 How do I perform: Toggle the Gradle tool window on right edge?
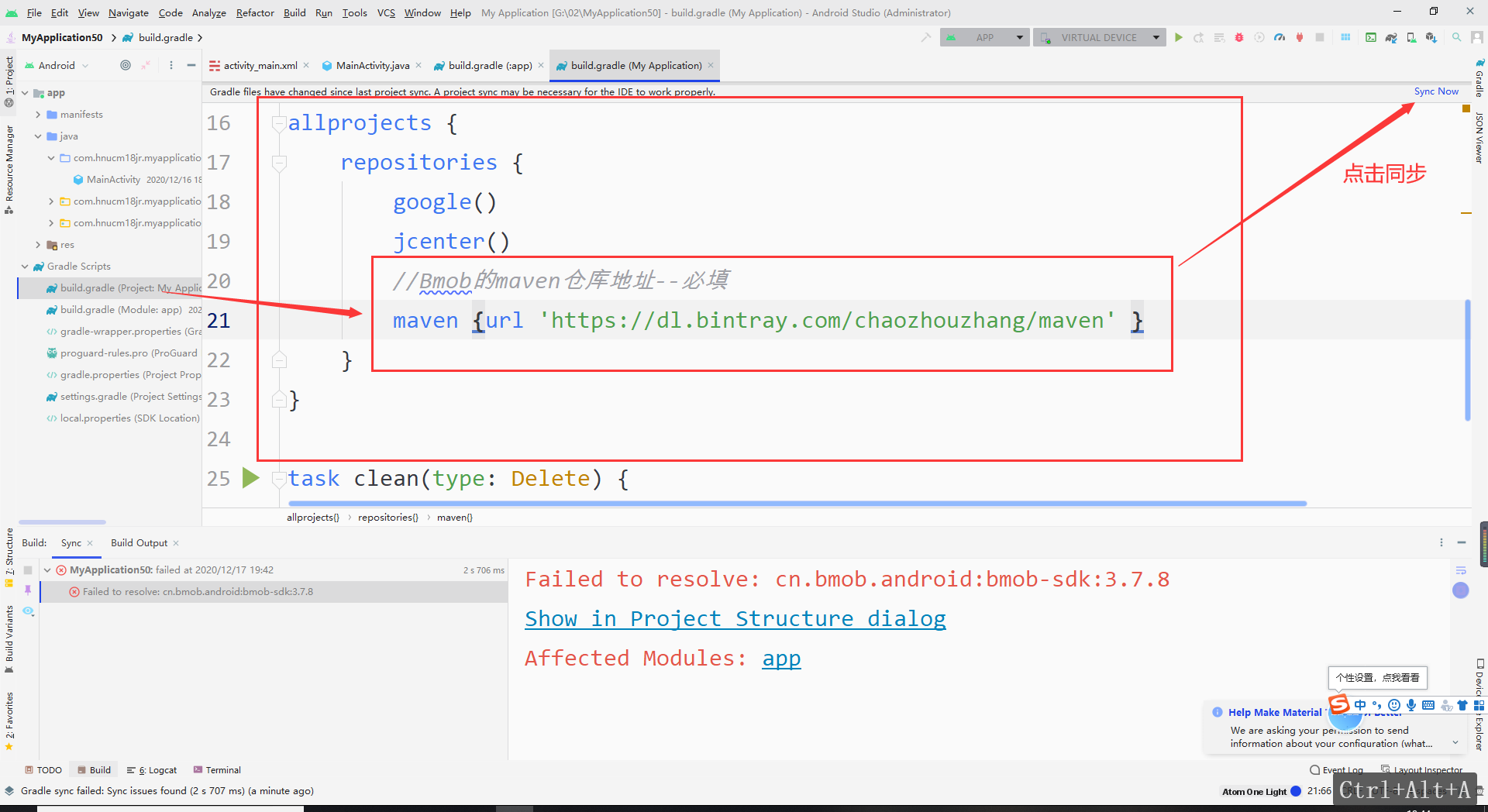1479,77
